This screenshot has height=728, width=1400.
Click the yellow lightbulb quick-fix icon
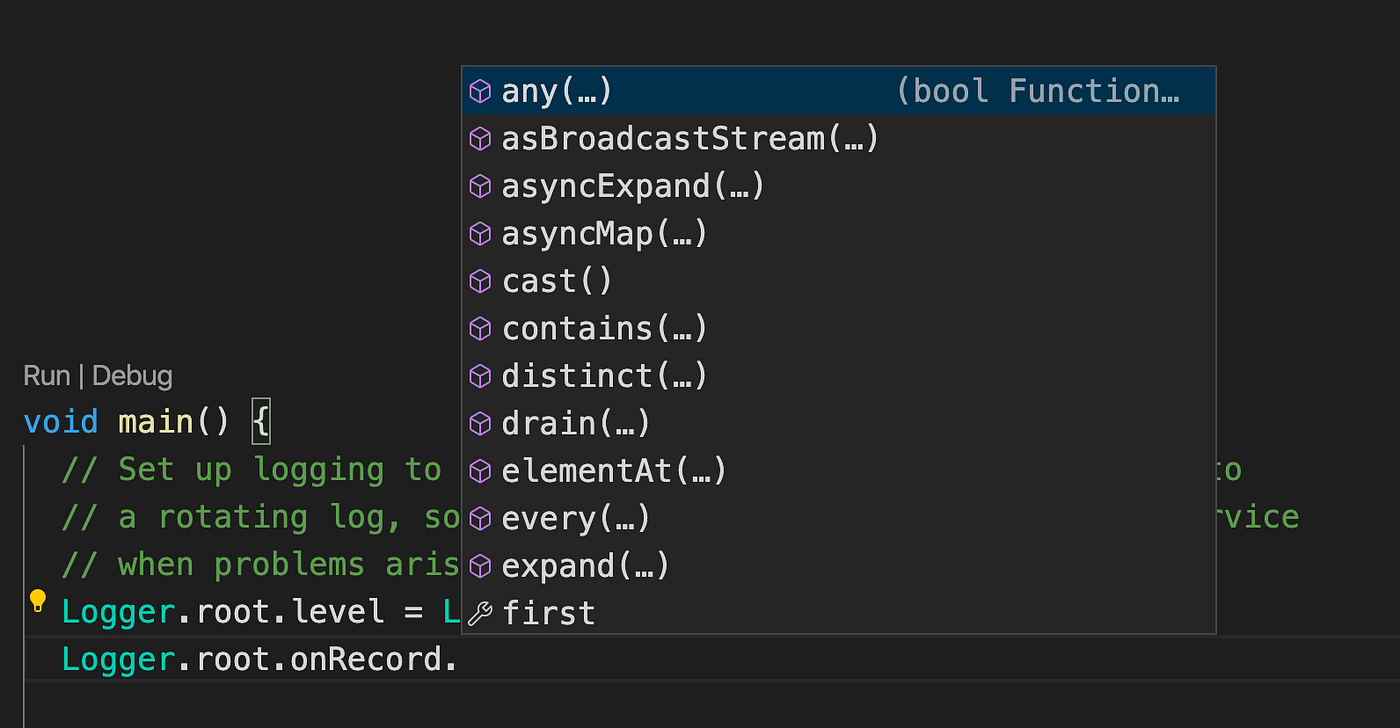[x=38, y=601]
